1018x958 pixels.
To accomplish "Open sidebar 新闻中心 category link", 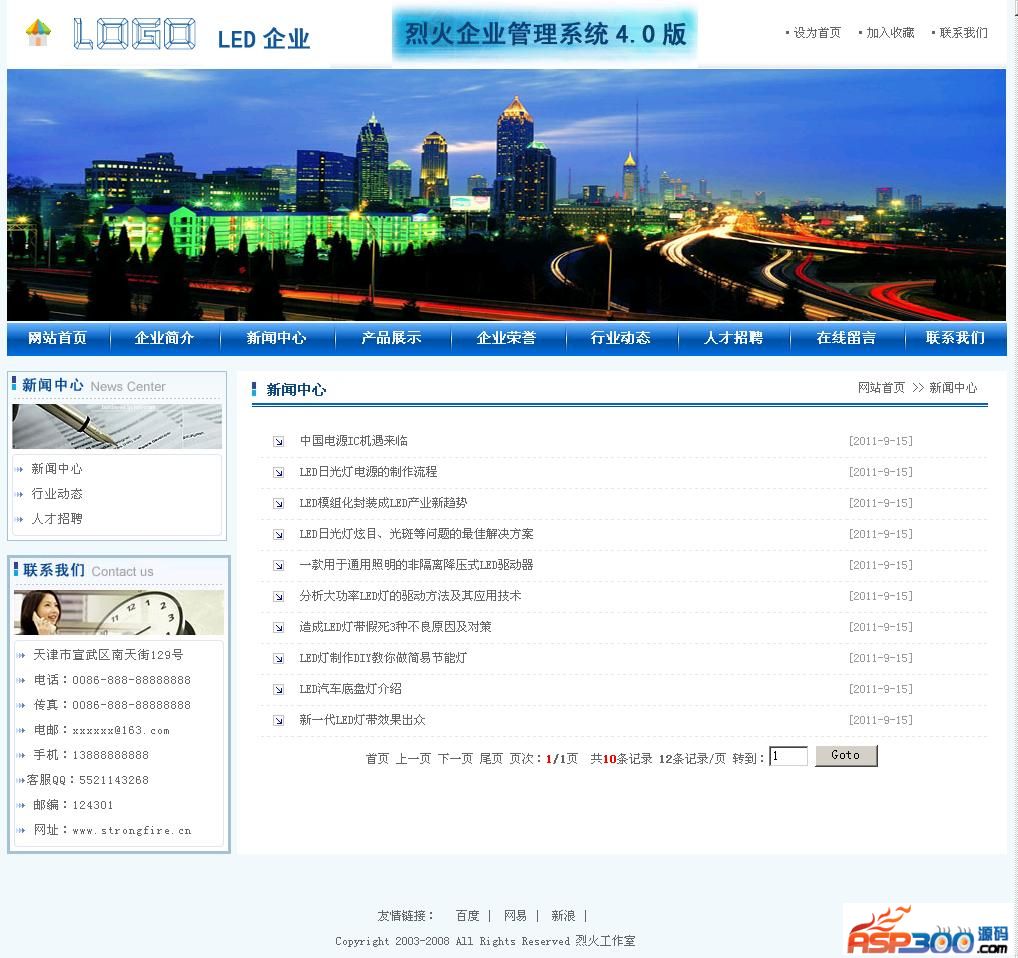I will [x=57, y=469].
